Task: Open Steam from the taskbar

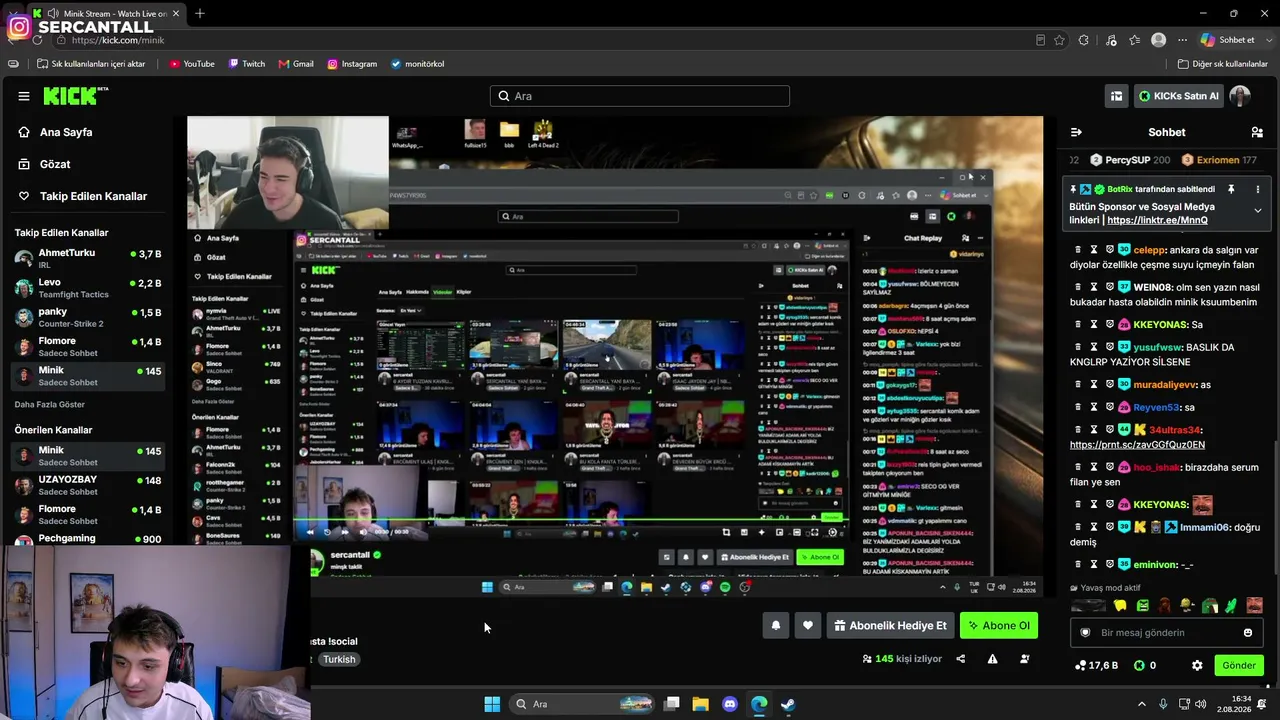Action: click(x=788, y=704)
